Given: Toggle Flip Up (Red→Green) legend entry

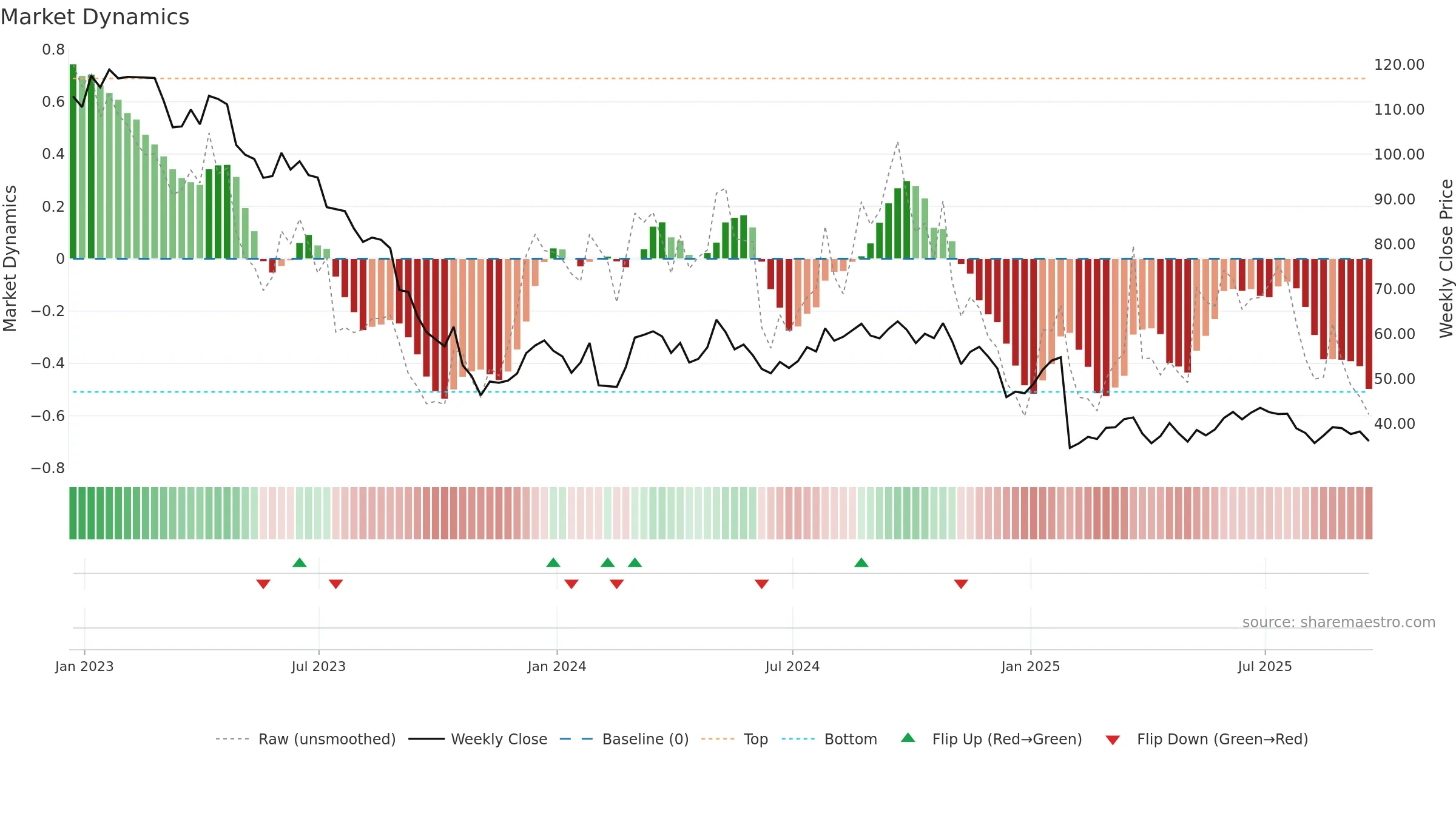Looking at the screenshot, I should pyautogui.click(x=991, y=739).
